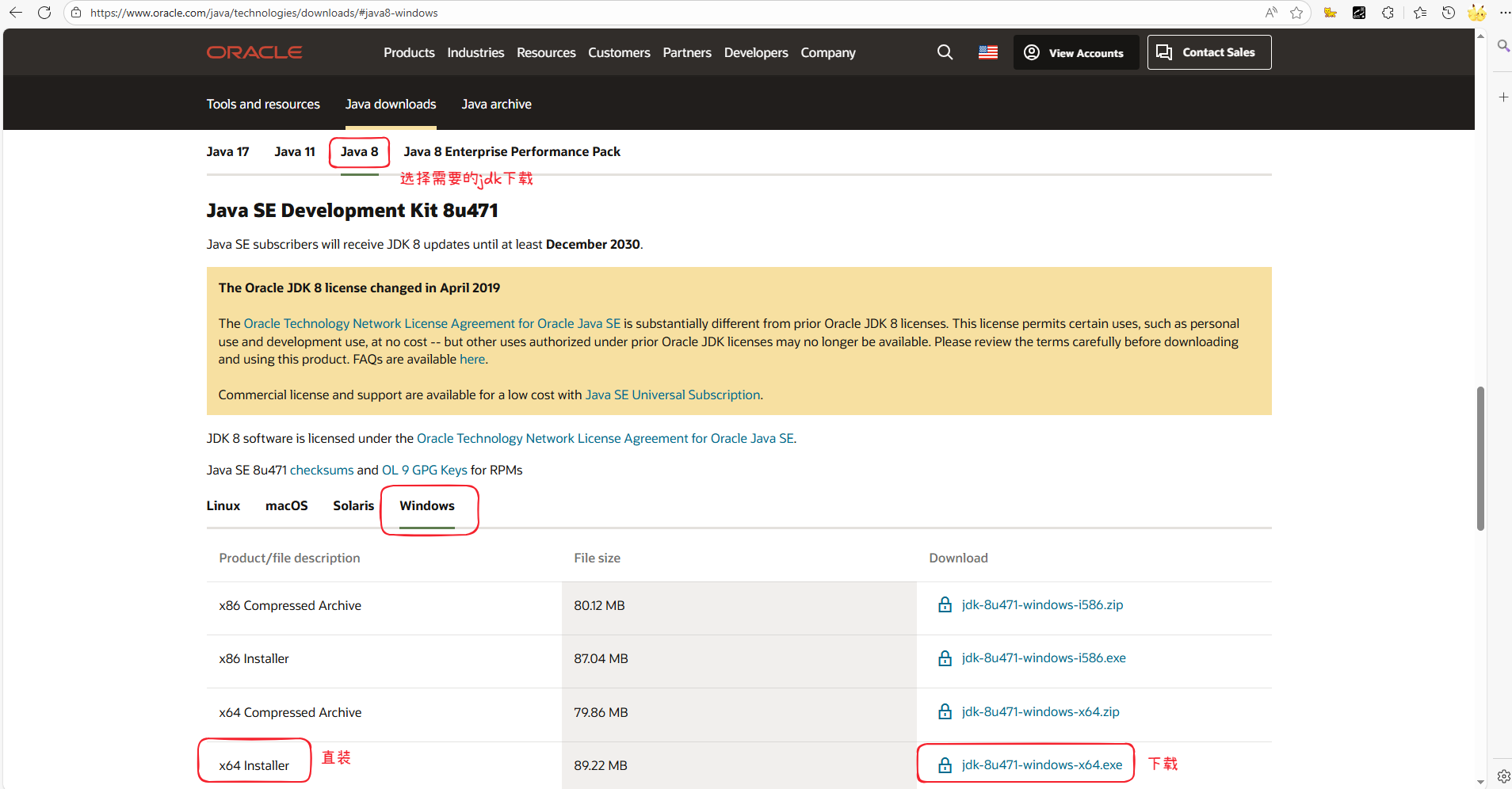Screen dimensions: 1512x789
Task: Click the FAQs 'here' link
Action: (472, 359)
